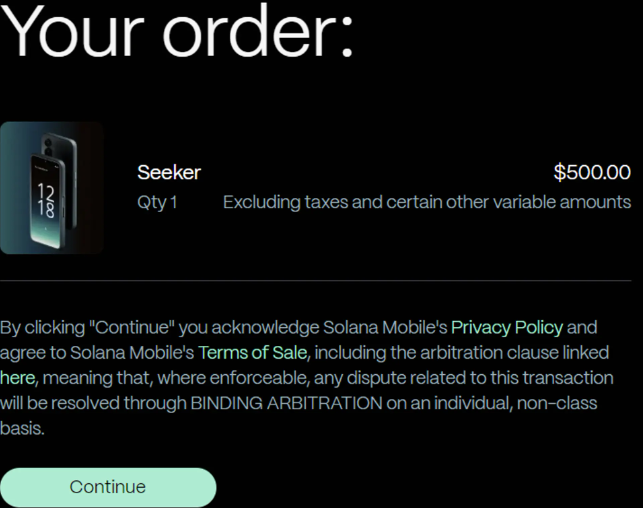Click the Continue button

coord(108,487)
